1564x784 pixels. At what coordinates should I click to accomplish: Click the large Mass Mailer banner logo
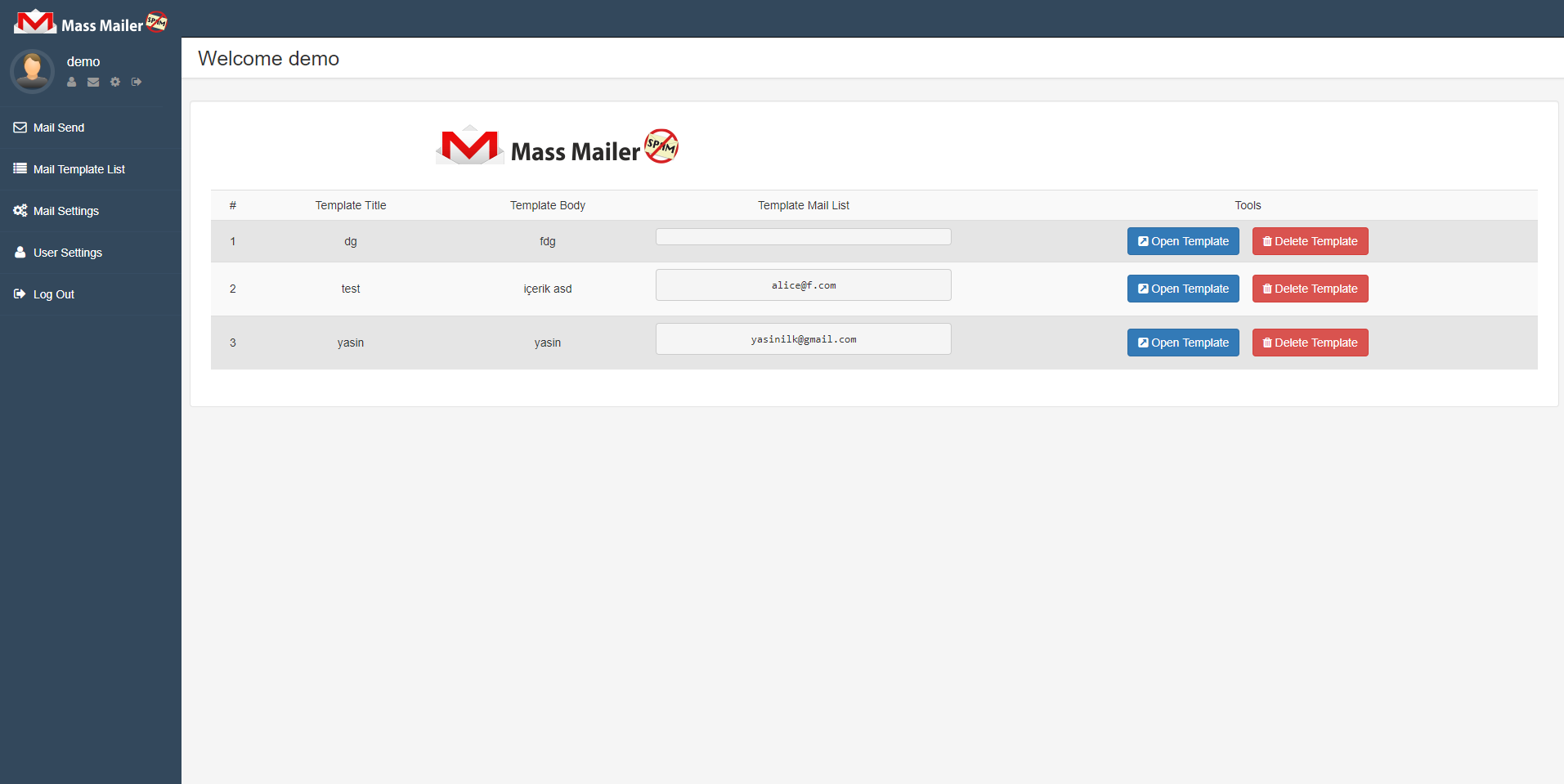pyautogui.click(x=558, y=146)
